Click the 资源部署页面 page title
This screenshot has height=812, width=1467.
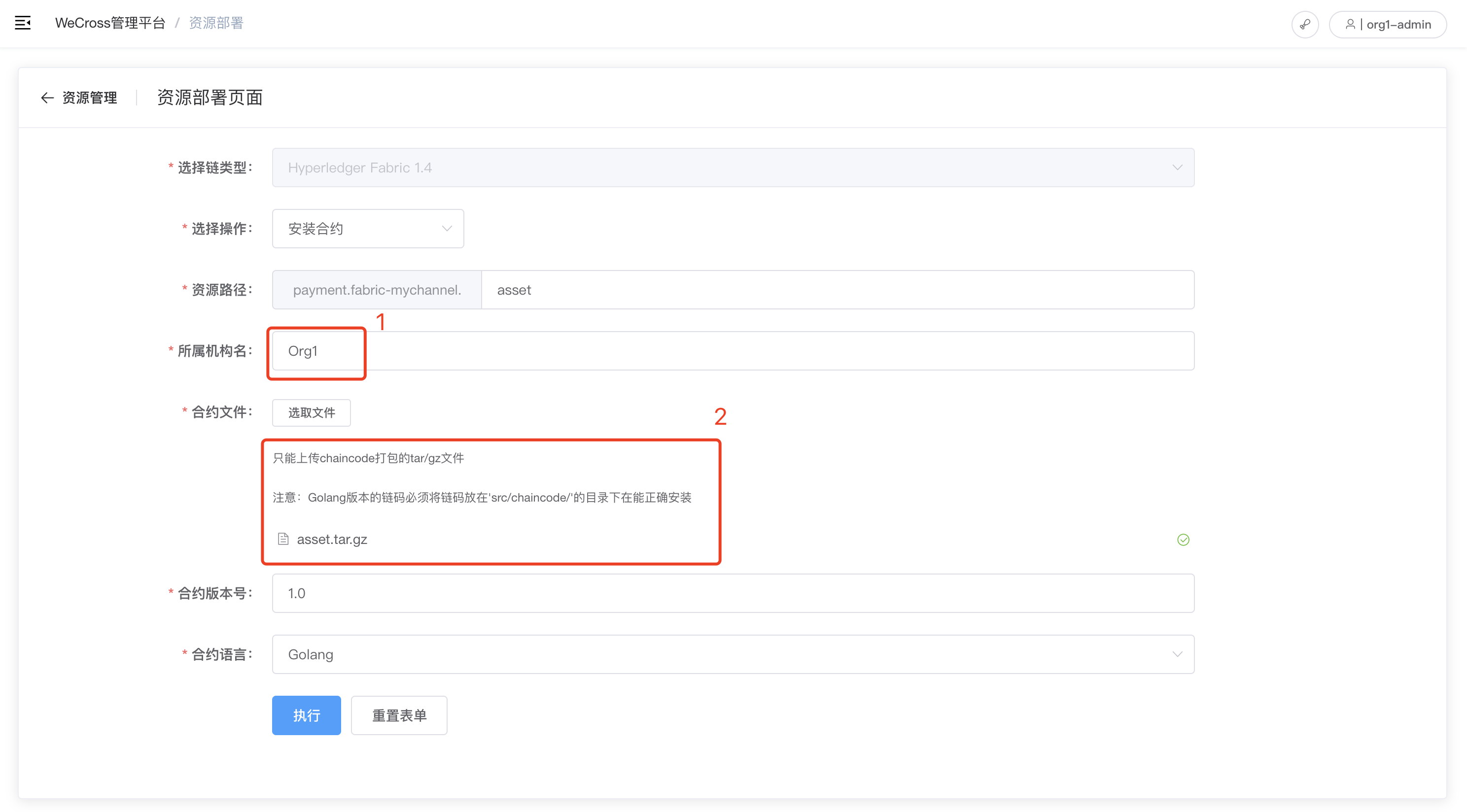[210, 98]
